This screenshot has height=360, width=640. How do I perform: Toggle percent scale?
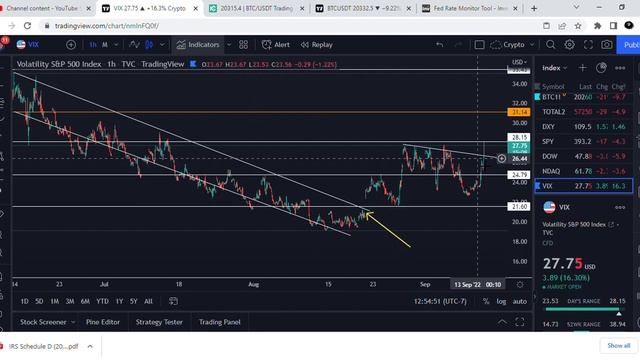pos(486,301)
